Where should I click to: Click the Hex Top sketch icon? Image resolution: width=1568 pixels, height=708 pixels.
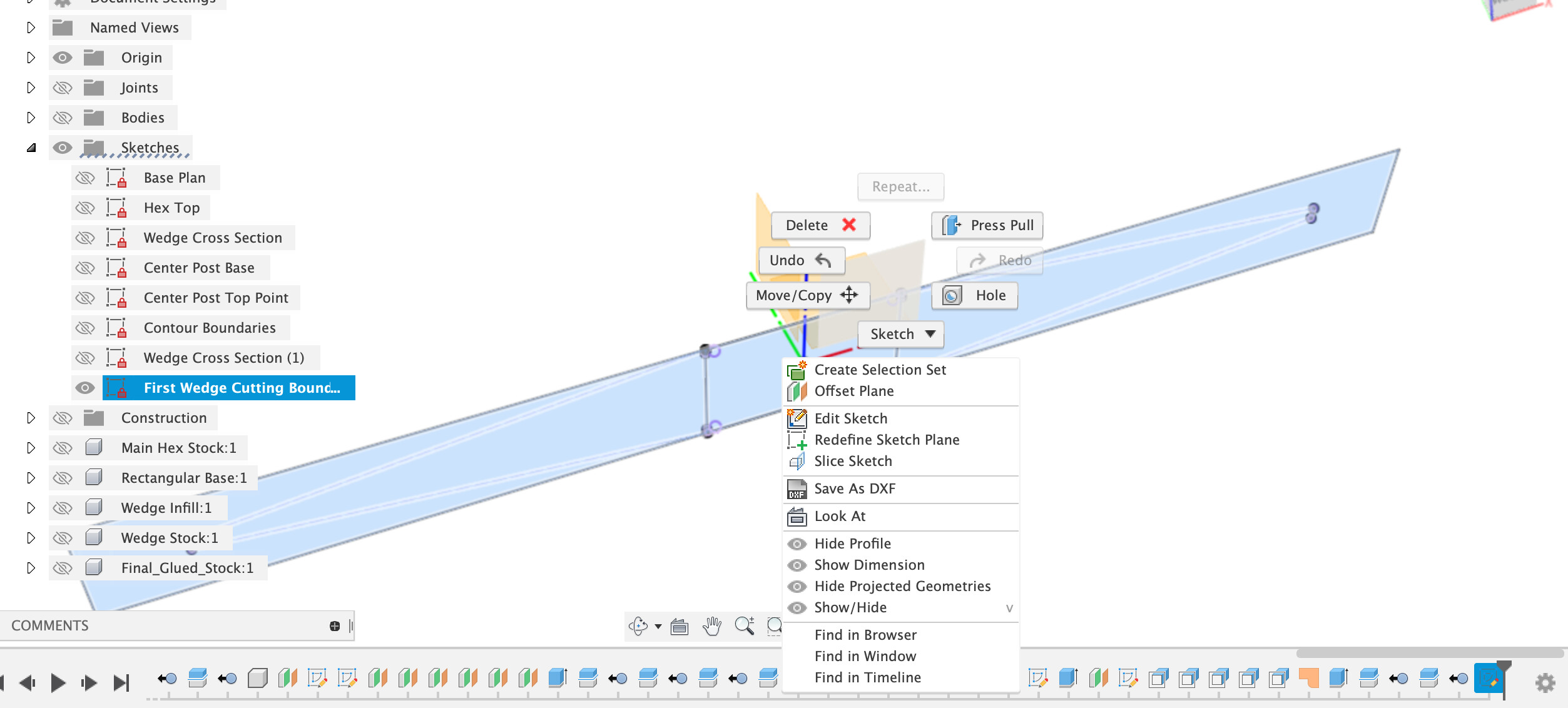pos(116,208)
